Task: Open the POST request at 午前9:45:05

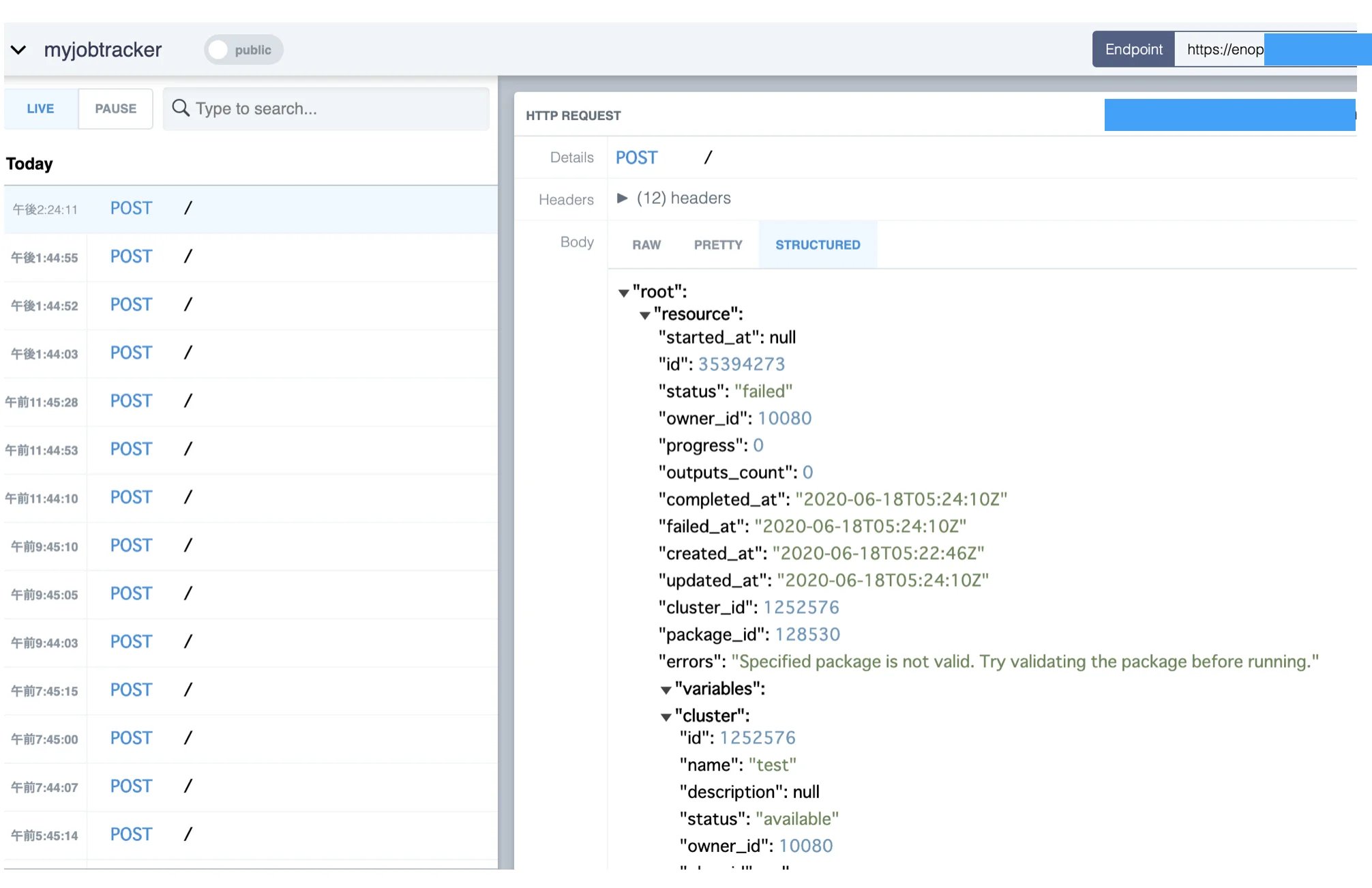Action: [x=250, y=594]
